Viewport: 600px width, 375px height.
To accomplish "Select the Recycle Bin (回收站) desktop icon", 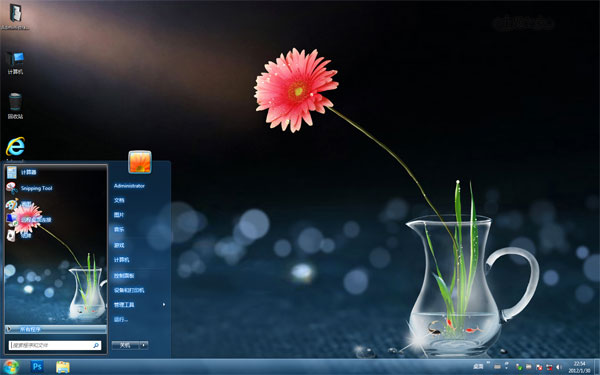I will 15,106.
